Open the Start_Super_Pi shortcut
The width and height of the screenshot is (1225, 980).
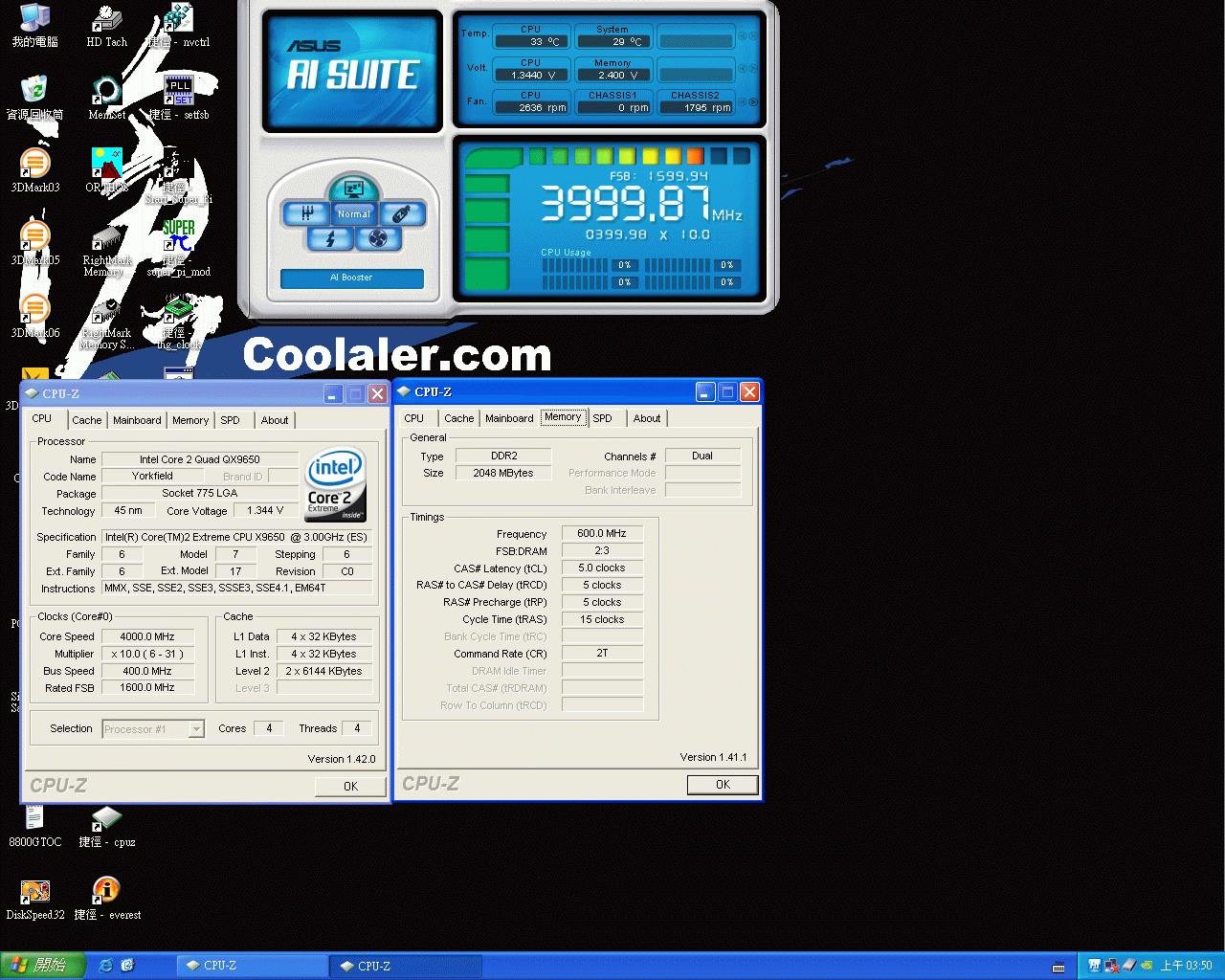179,175
